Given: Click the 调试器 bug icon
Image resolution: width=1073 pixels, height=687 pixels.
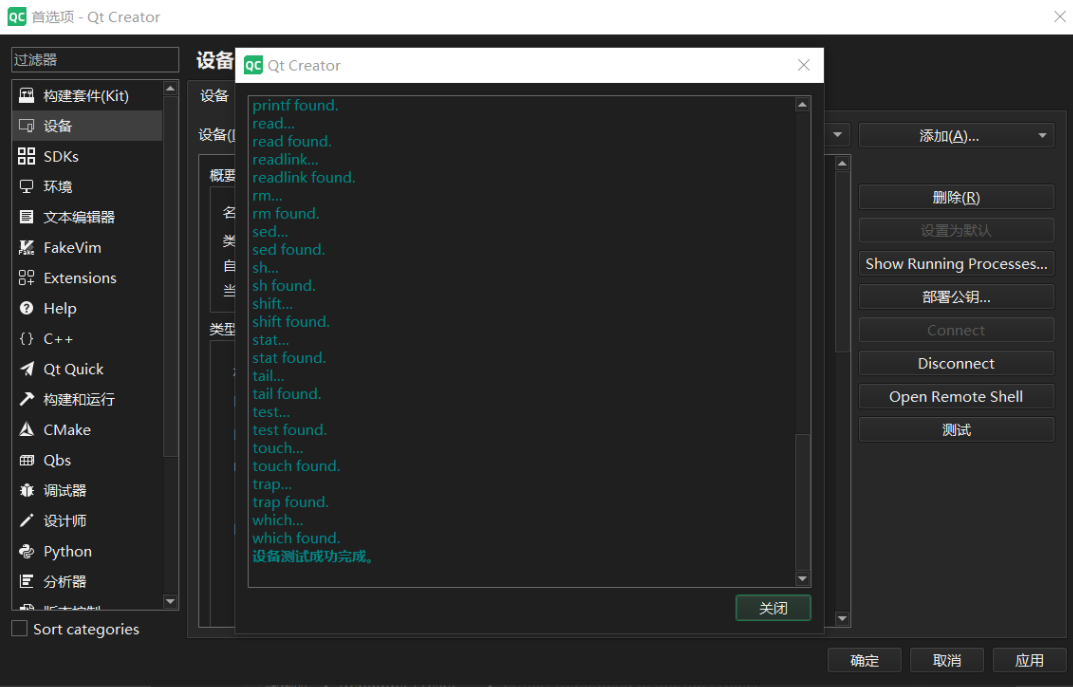Looking at the screenshot, I should (x=27, y=491).
